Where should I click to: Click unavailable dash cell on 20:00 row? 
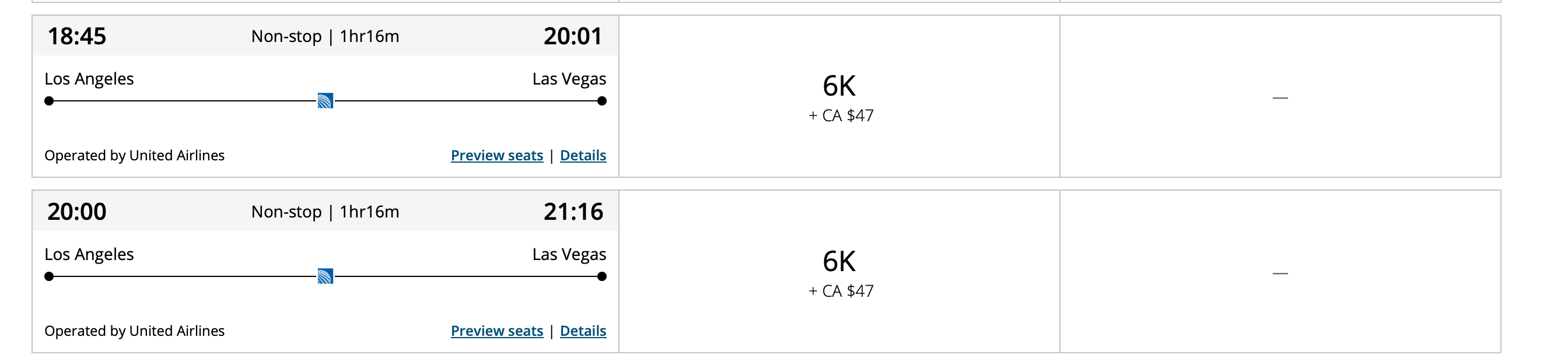1279,273
